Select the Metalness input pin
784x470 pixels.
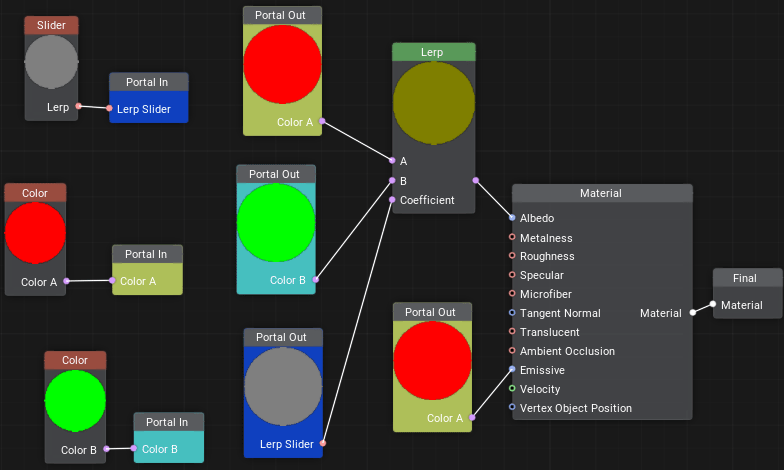512,238
